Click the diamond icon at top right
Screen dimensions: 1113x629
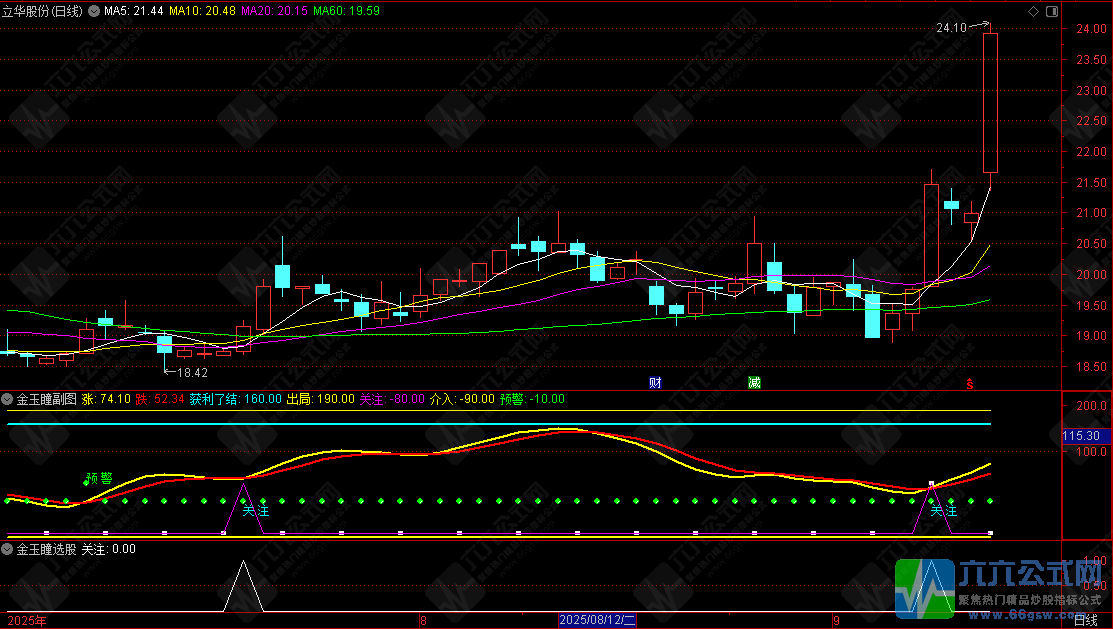[x=1034, y=11]
